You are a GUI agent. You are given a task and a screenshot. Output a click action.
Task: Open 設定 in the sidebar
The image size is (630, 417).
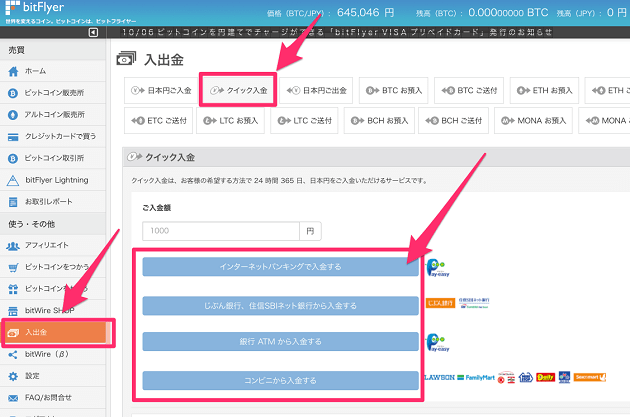coord(53,376)
